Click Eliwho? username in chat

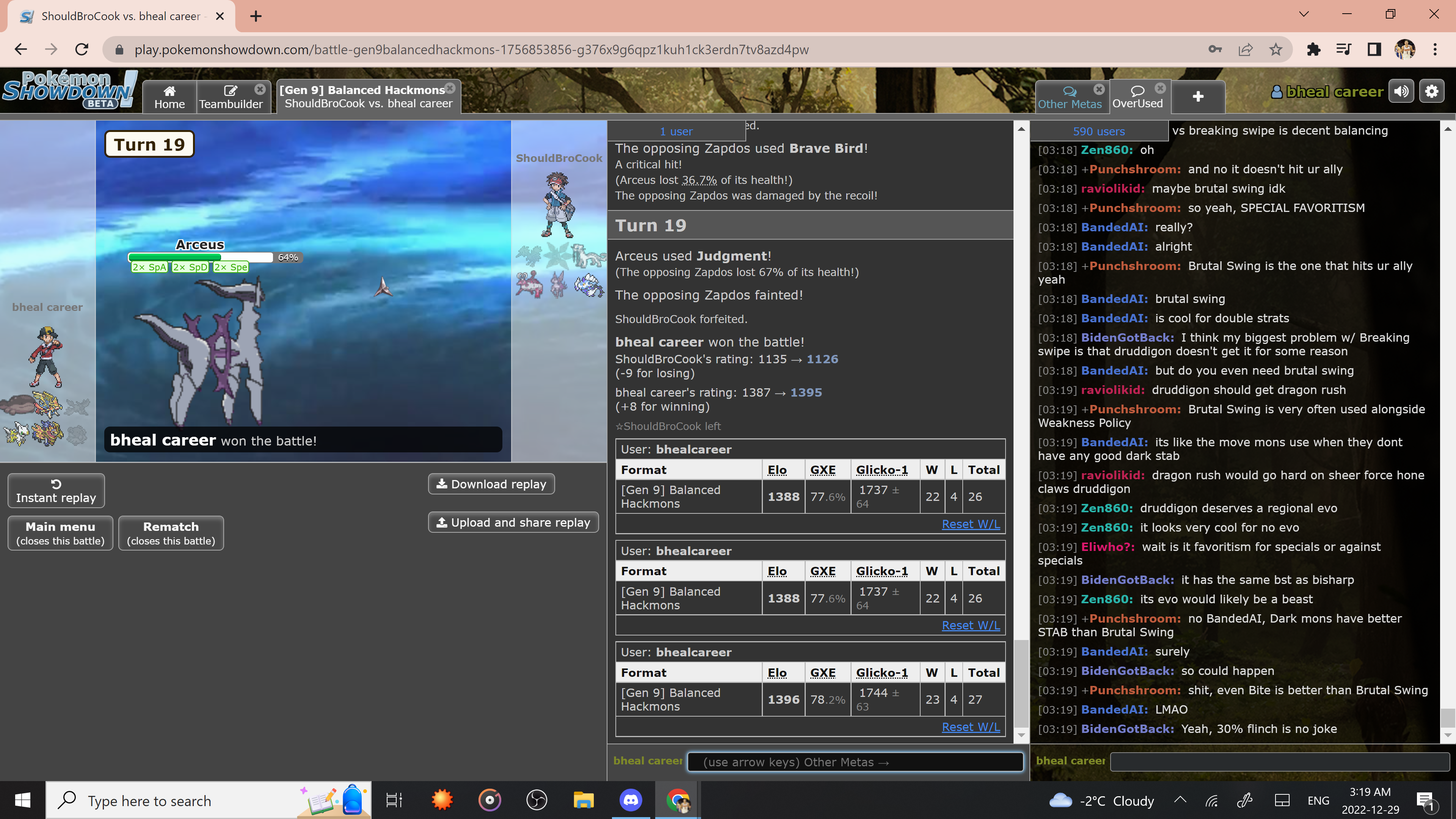point(1107,546)
